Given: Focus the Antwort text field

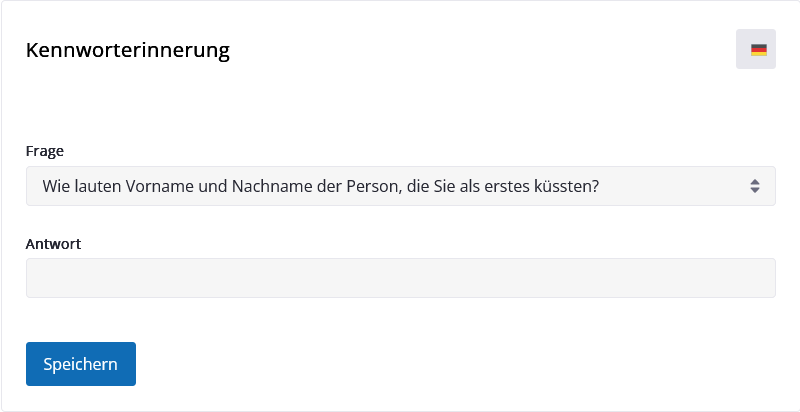Looking at the screenshot, I should click(x=401, y=278).
